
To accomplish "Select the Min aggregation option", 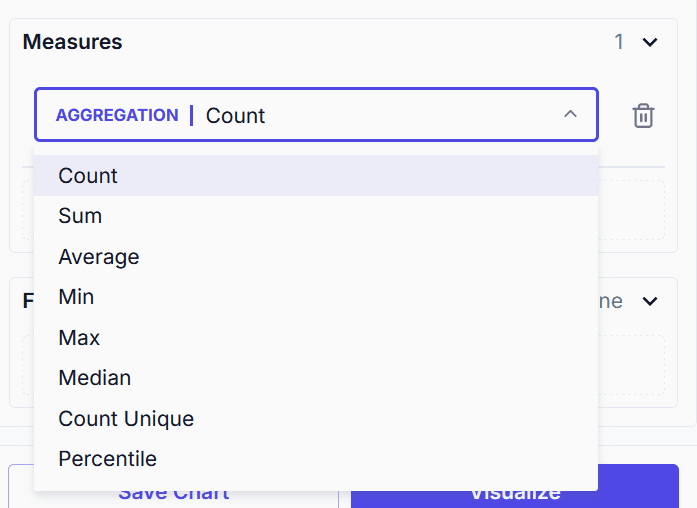I will [76, 297].
